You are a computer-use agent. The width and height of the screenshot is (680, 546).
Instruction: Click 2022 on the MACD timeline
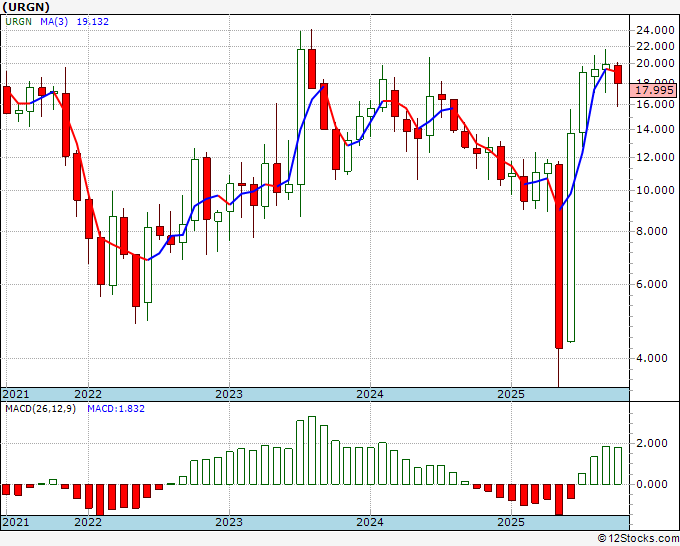tap(88, 522)
